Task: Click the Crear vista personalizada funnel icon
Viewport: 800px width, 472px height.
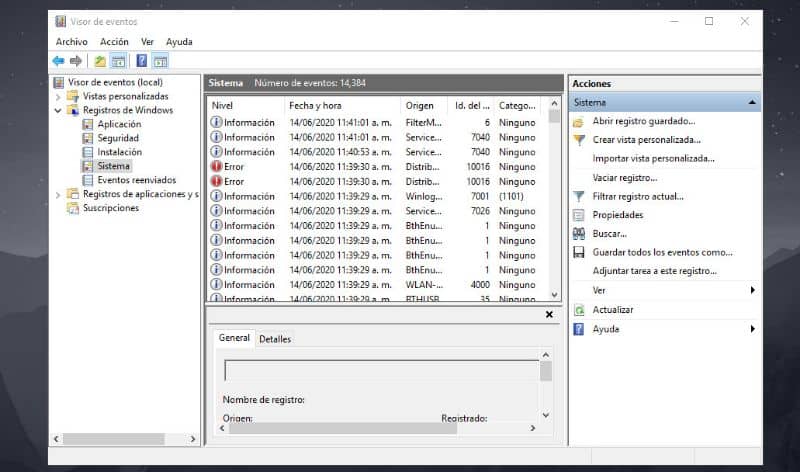Action: point(579,140)
